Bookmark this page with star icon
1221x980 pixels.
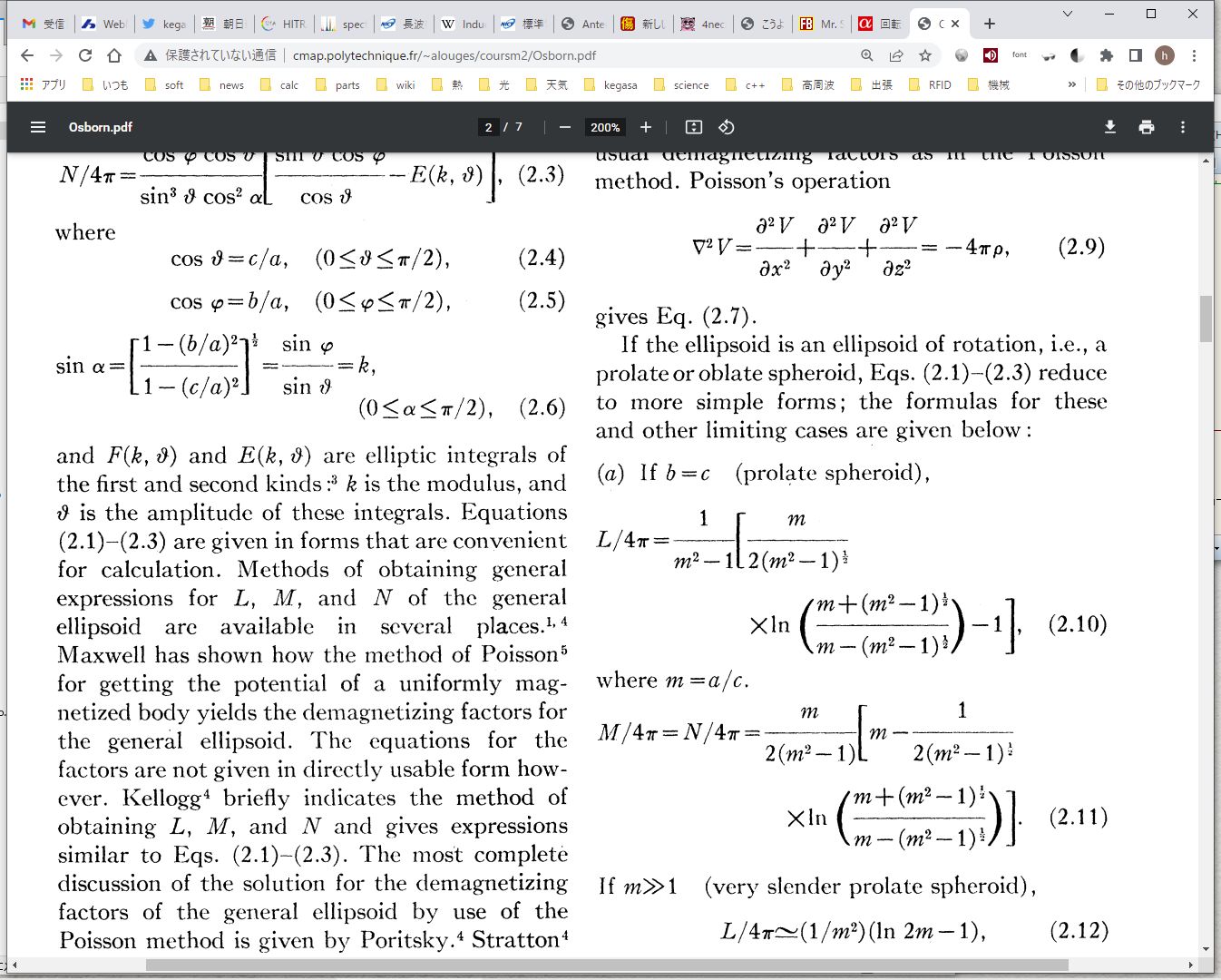point(925,55)
